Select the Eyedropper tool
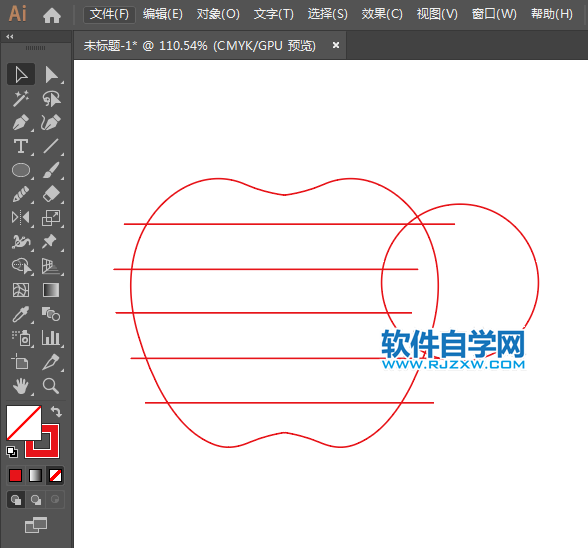588x548 pixels. (21, 314)
